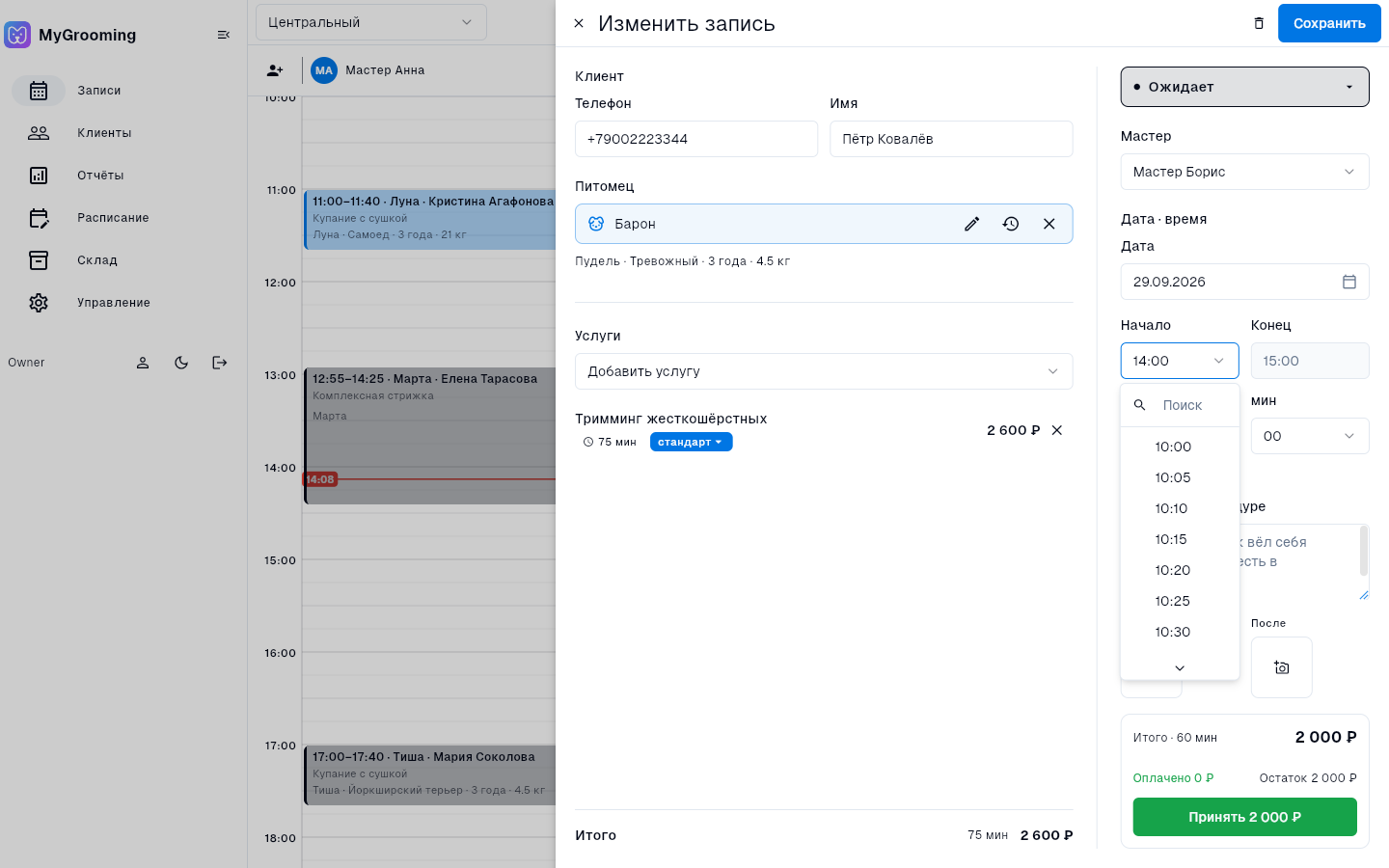
Task: Open the Мастер Борис selector
Action: (x=1245, y=172)
